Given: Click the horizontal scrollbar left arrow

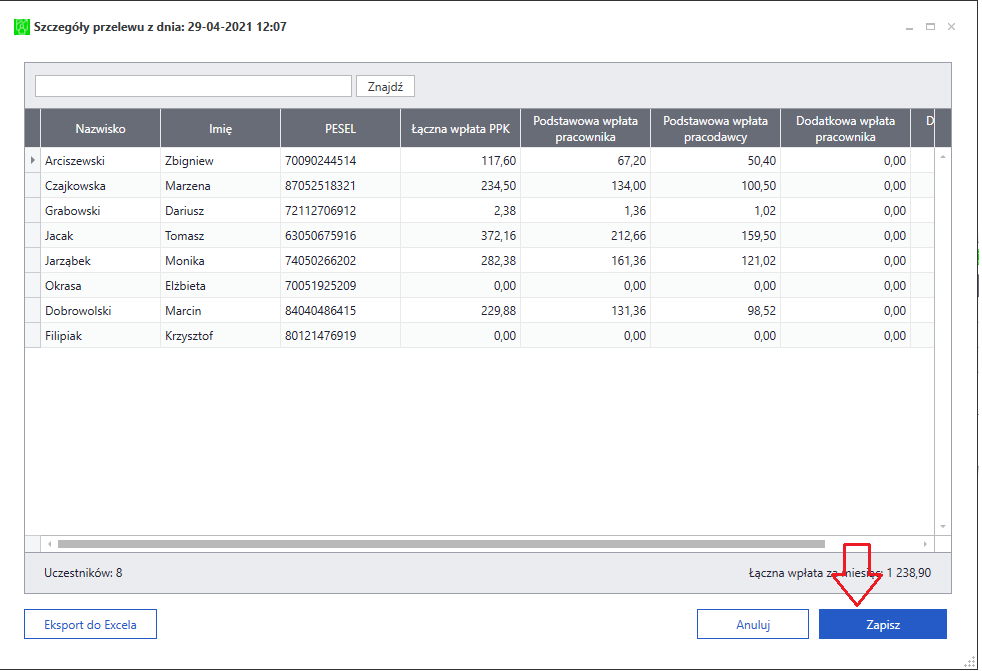Looking at the screenshot, I should pos(49,544).
